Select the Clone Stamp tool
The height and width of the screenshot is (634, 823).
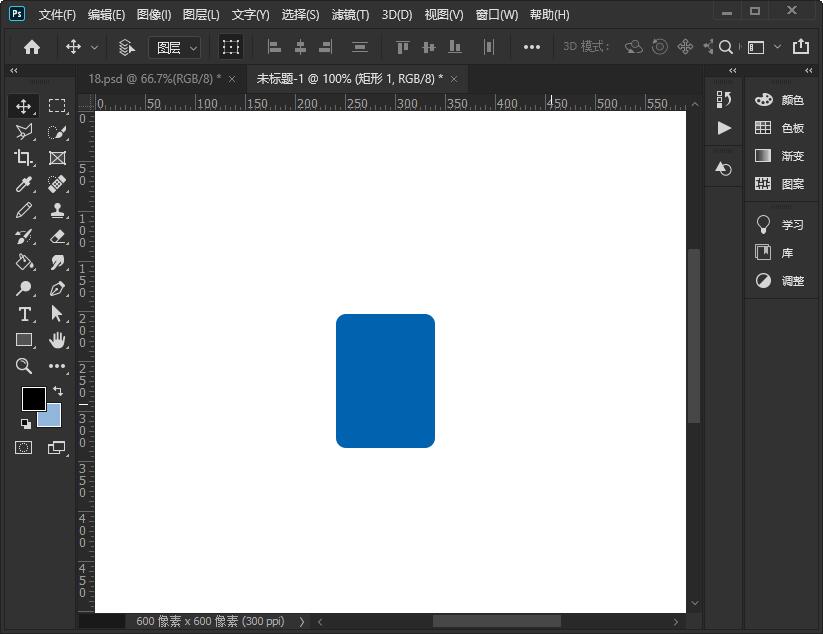pos(57,210)
